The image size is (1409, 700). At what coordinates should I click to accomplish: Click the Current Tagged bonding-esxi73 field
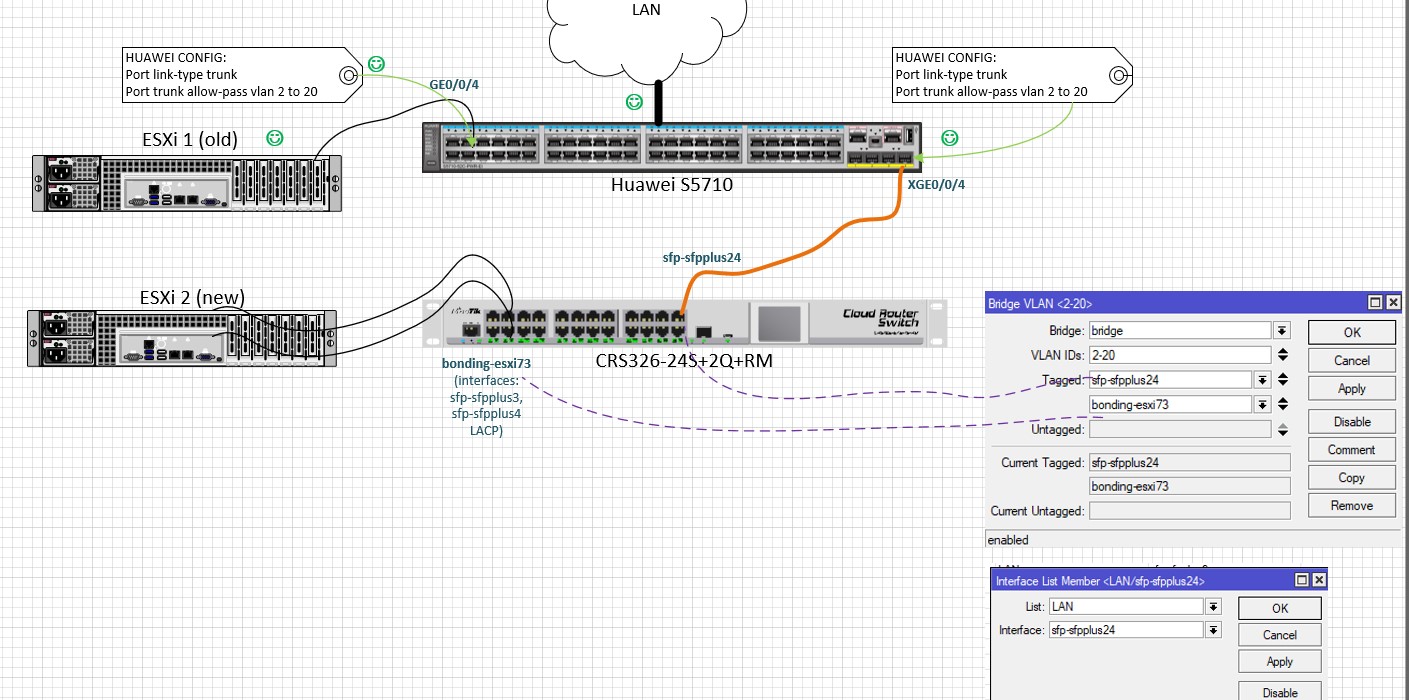pyautogui.click(x=1189, y=486)
